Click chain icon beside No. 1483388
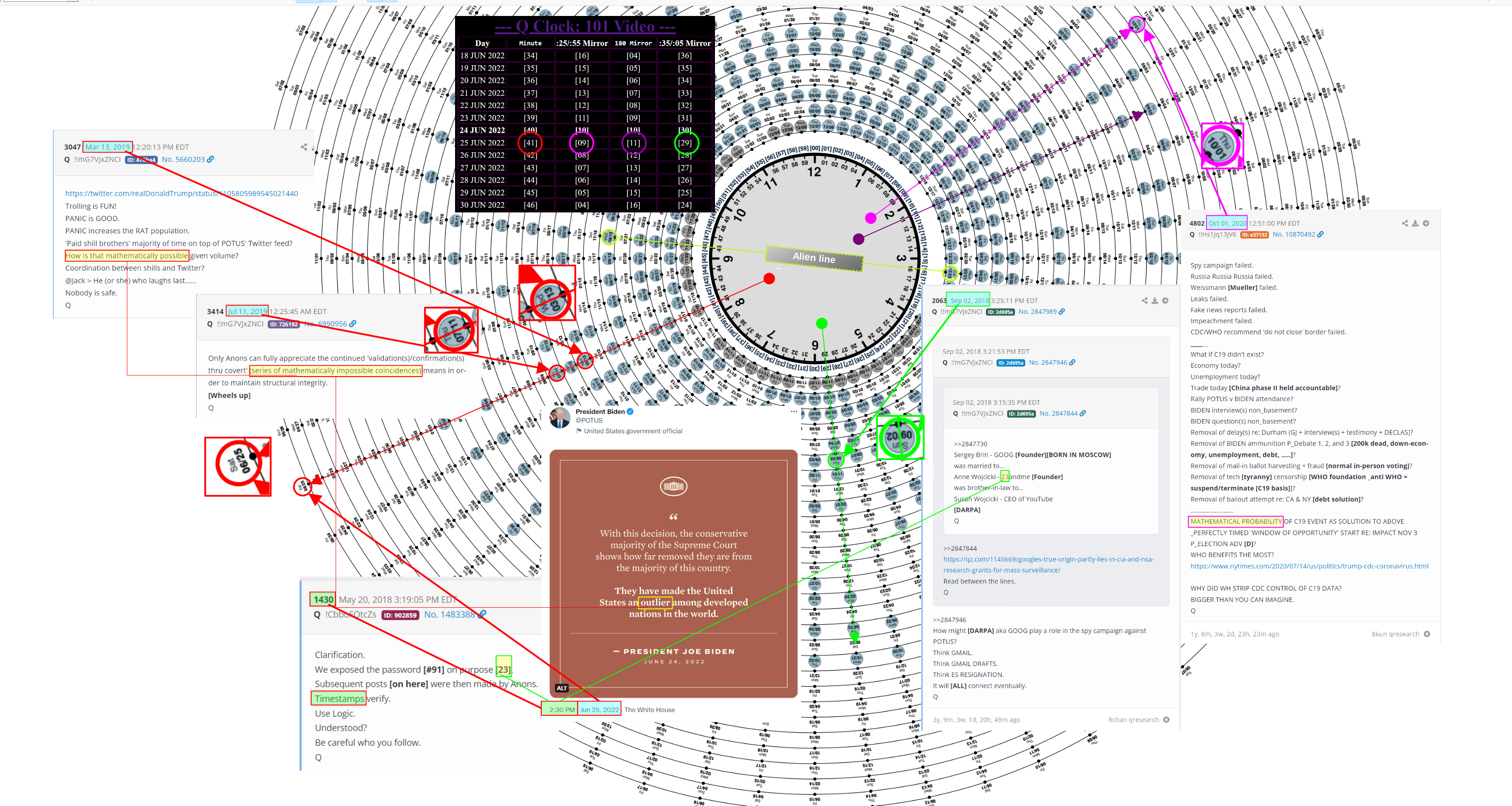The width and height of the screenshot is (1512, 806). coord(482,615)
